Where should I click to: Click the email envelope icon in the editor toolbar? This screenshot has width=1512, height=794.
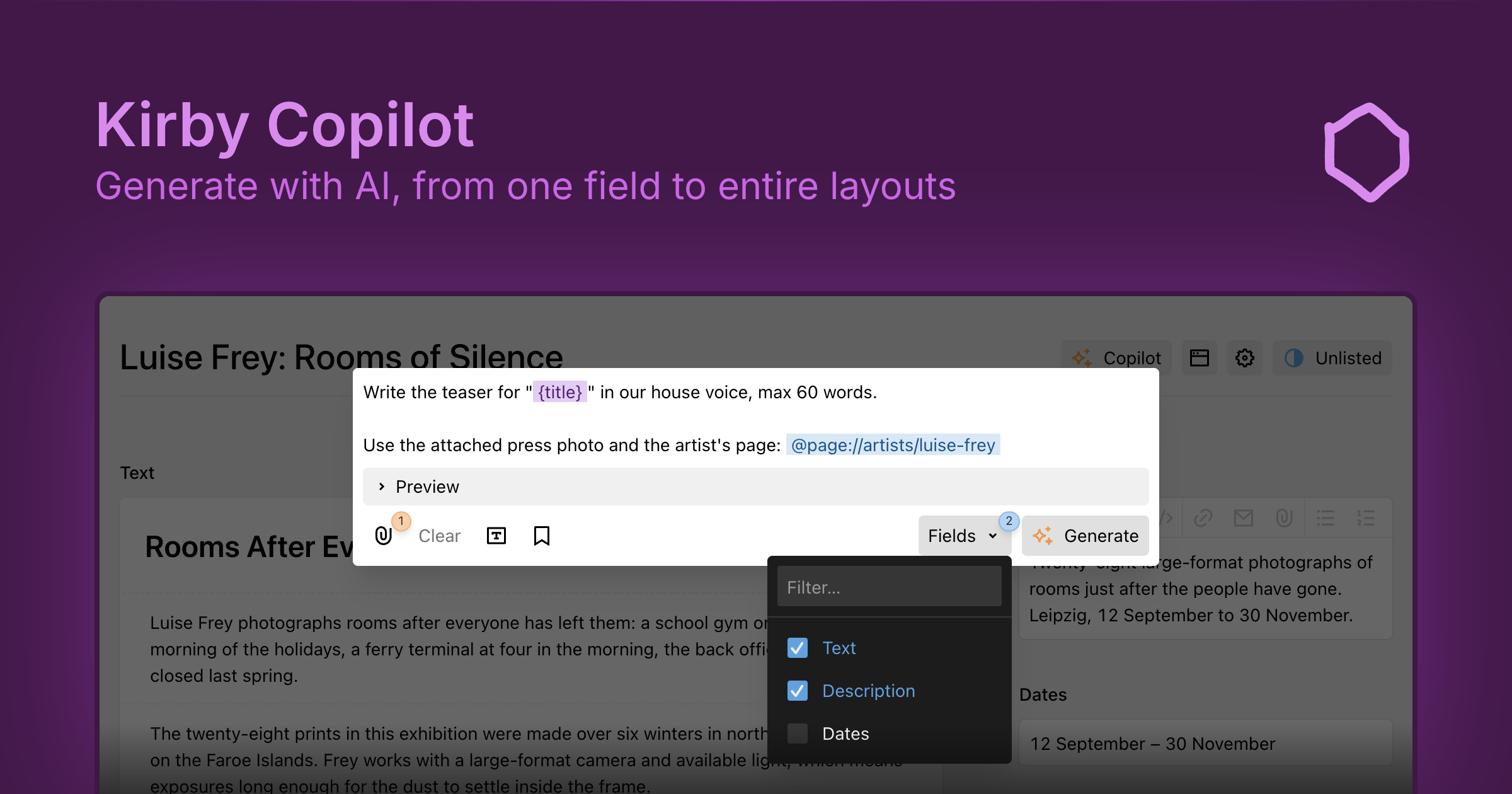(x=1244, y=518)
